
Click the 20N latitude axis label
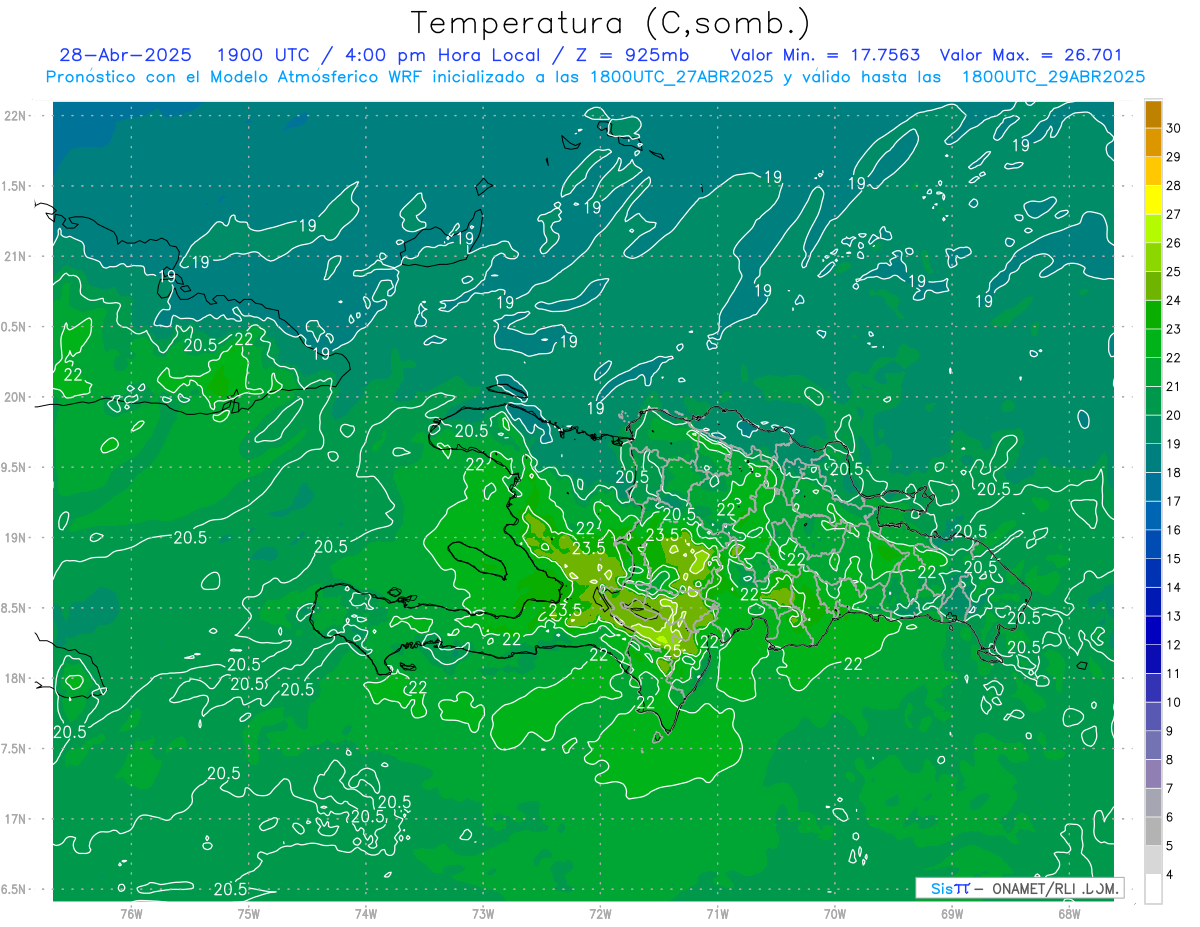pos(16,397)
